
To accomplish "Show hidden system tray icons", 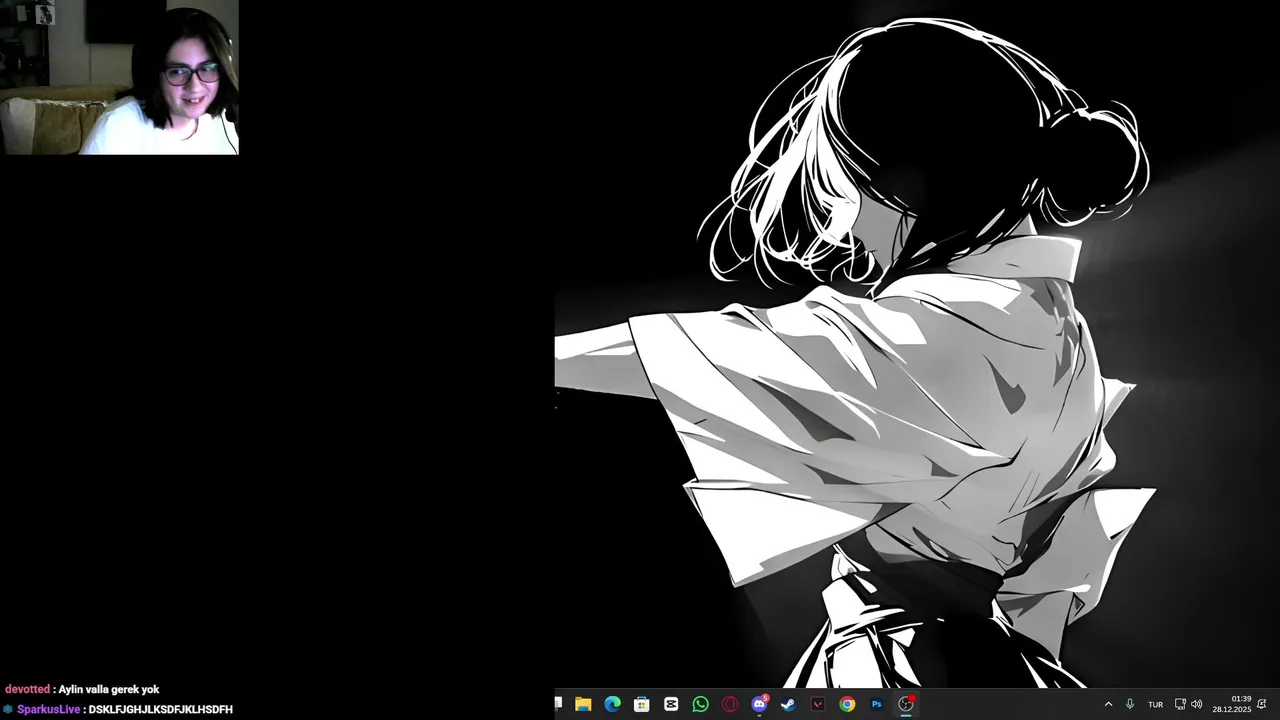I will 1108,704.
